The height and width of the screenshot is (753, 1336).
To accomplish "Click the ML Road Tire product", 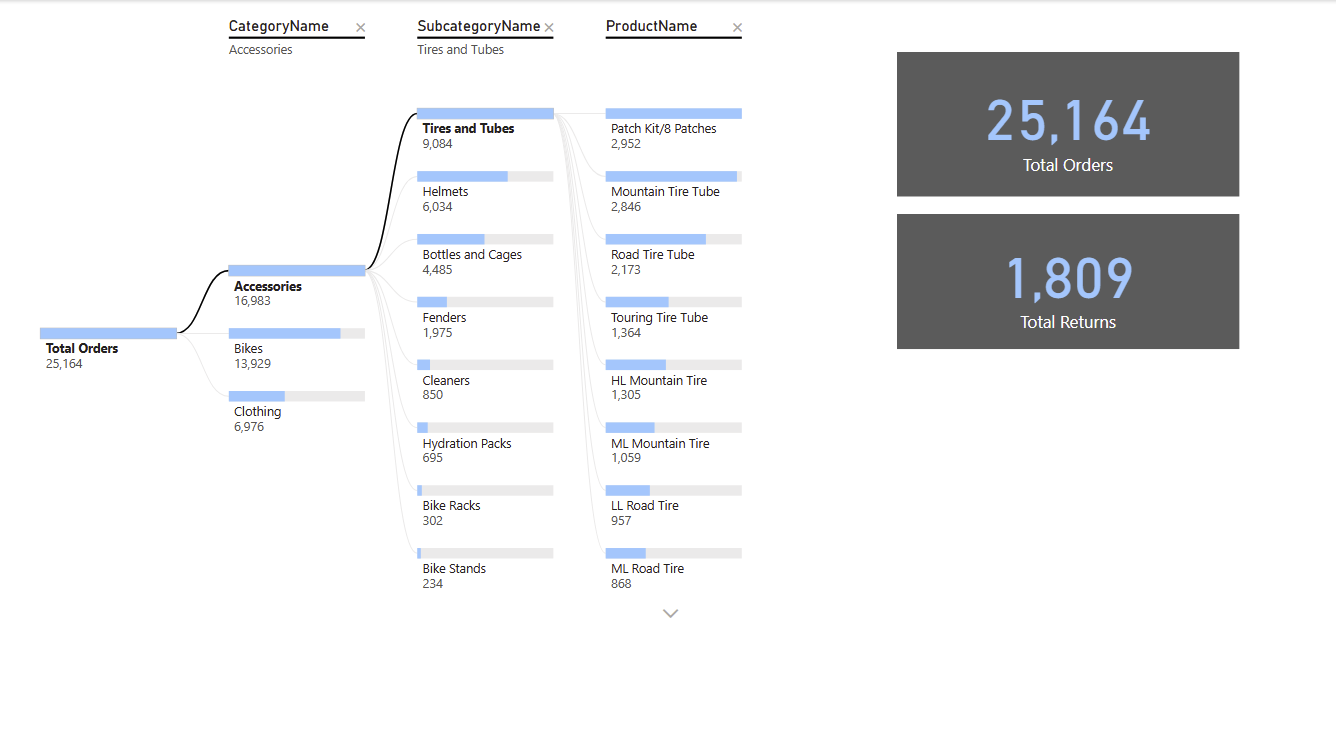I will pyautogui.click(x=674, y=569).
